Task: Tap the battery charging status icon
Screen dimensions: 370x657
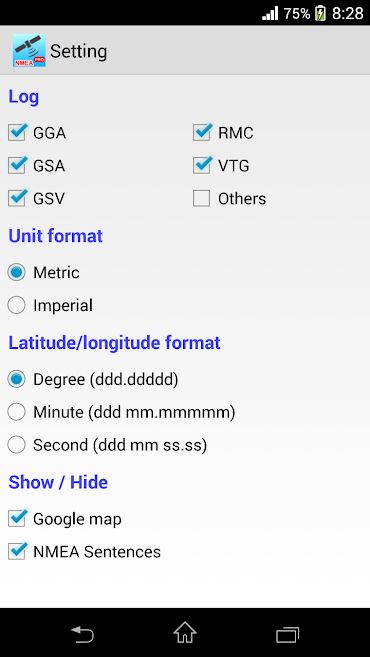Action: (320, 13)
